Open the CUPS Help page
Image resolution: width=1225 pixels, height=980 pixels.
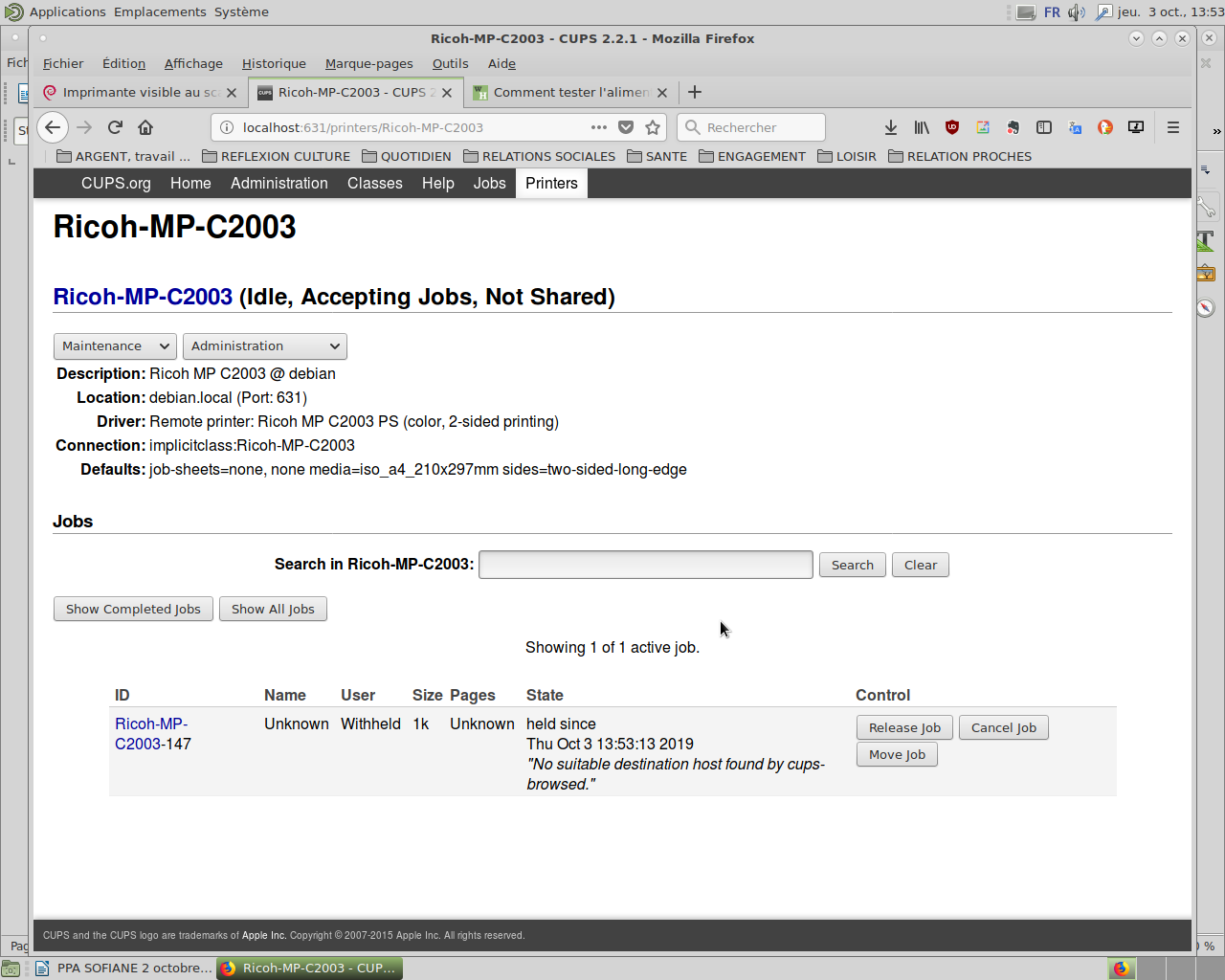point(438,184)
